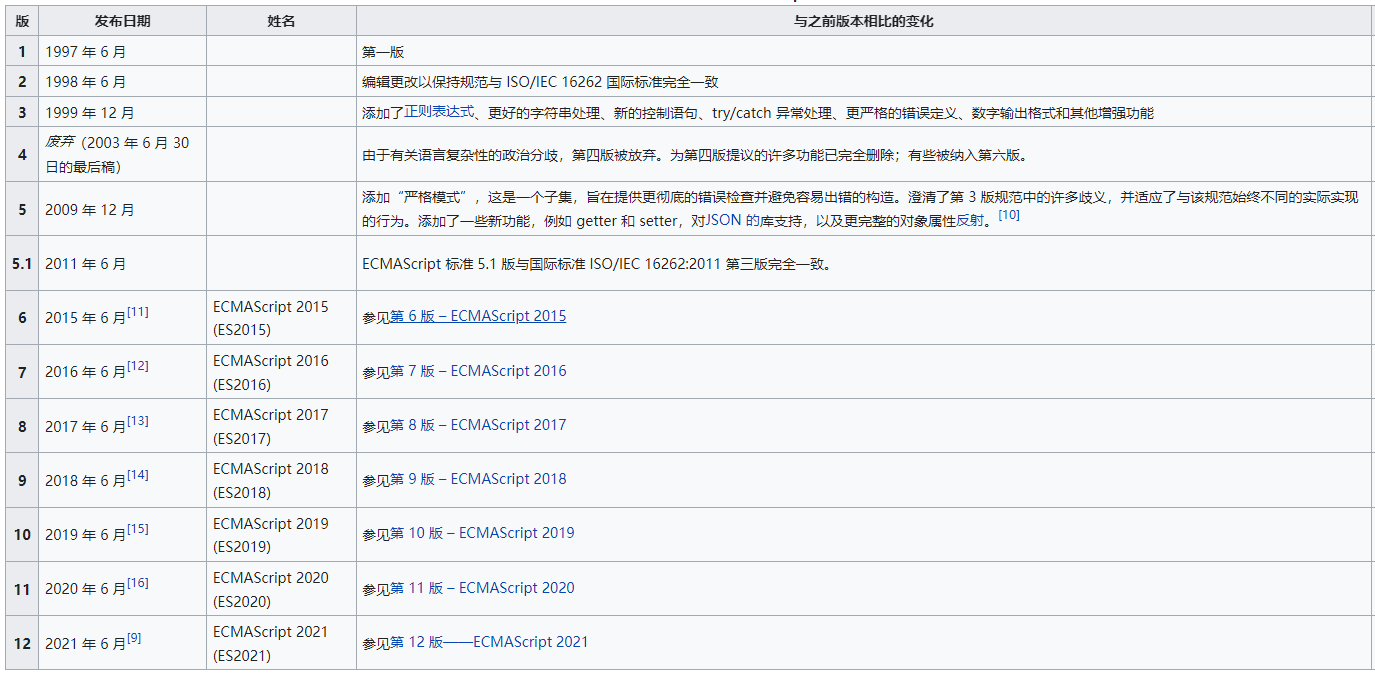Select the ECMAScript 2019 (ES2019) name cell
The height and width of the screenshot is (674, 1375).
(x=282, y=535)
